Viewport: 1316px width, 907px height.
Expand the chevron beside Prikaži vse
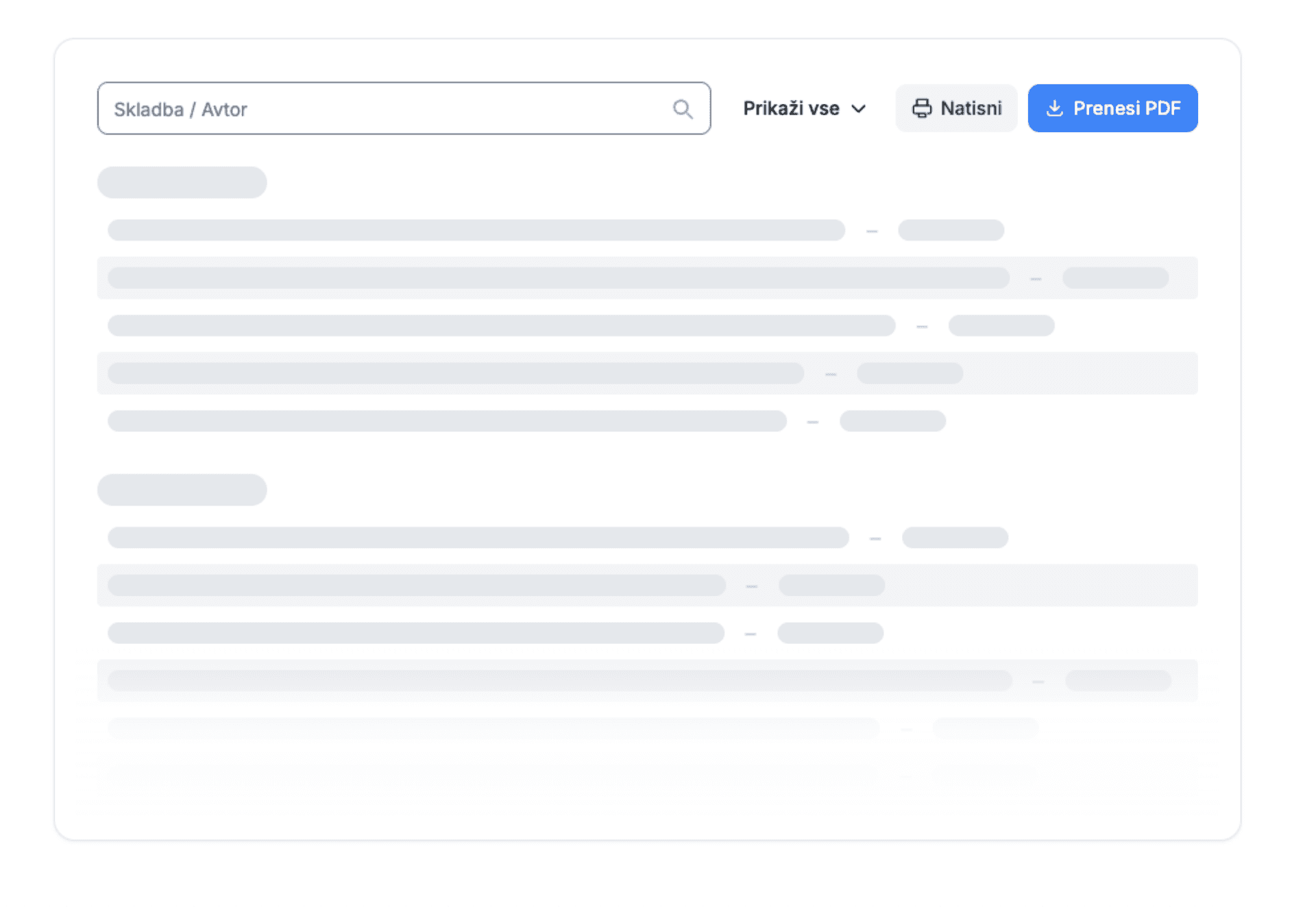(858, 109)
